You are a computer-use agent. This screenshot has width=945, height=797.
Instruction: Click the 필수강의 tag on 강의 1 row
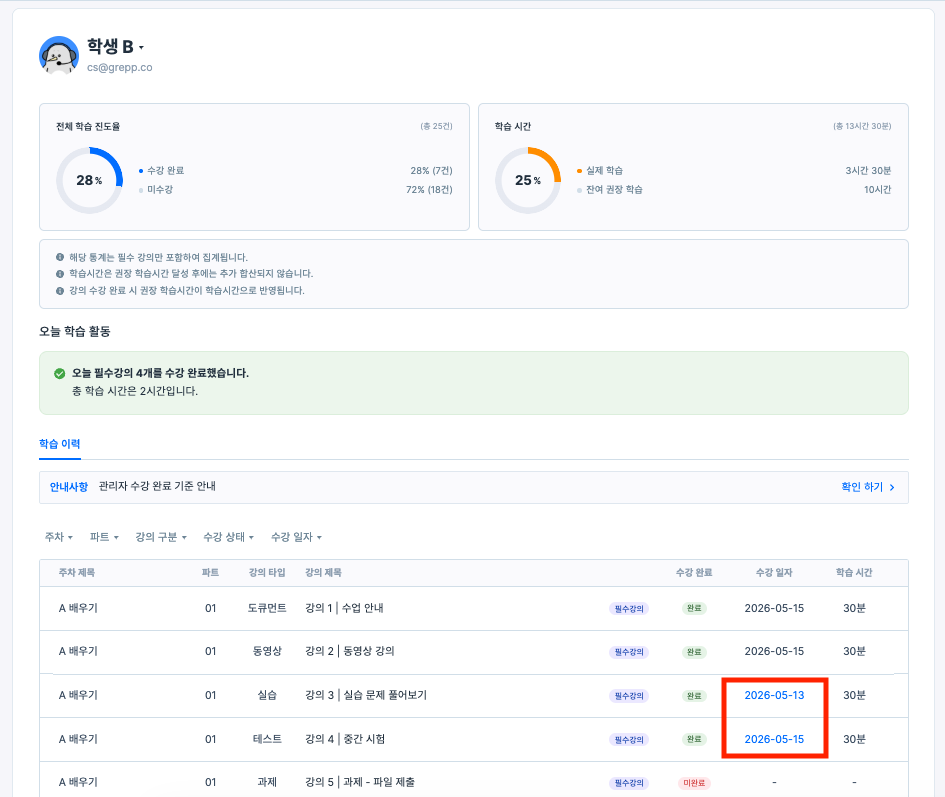tap(629, 609)
